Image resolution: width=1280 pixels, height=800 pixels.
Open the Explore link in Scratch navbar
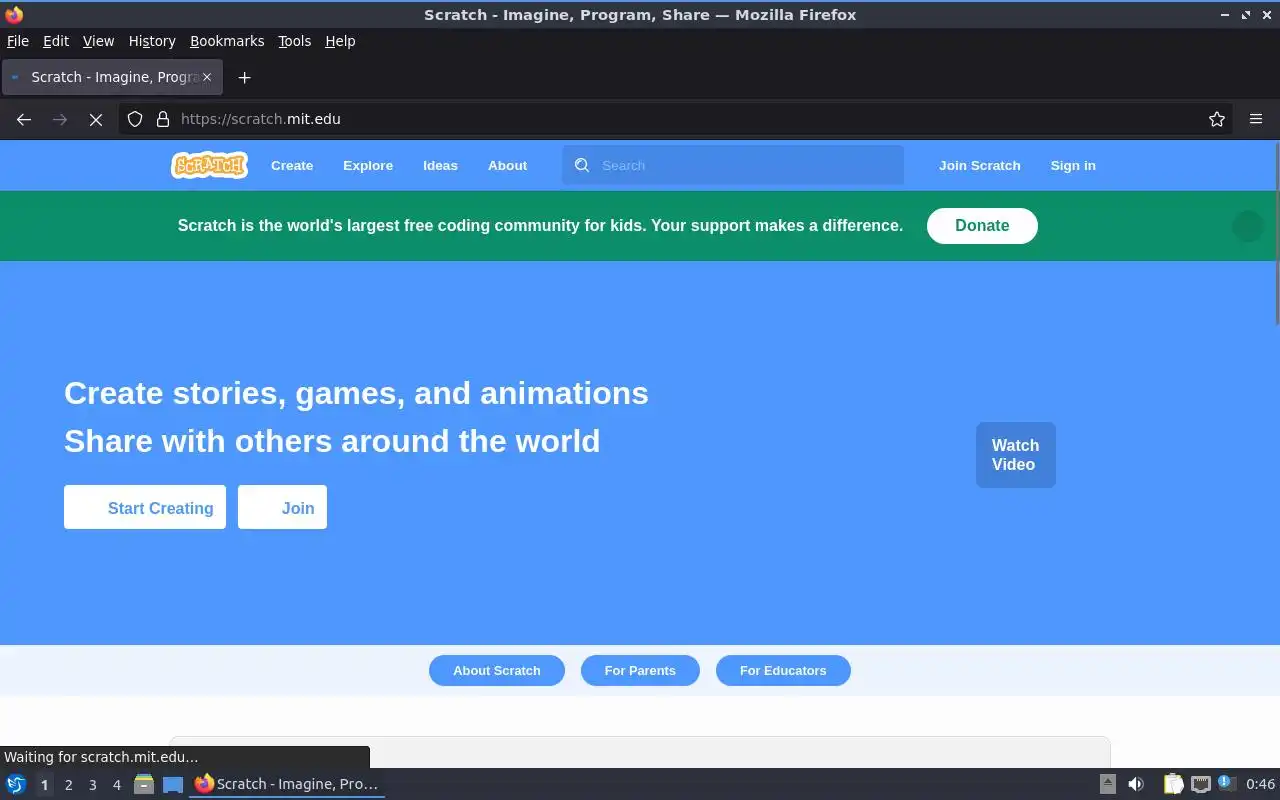pos(368,165)
